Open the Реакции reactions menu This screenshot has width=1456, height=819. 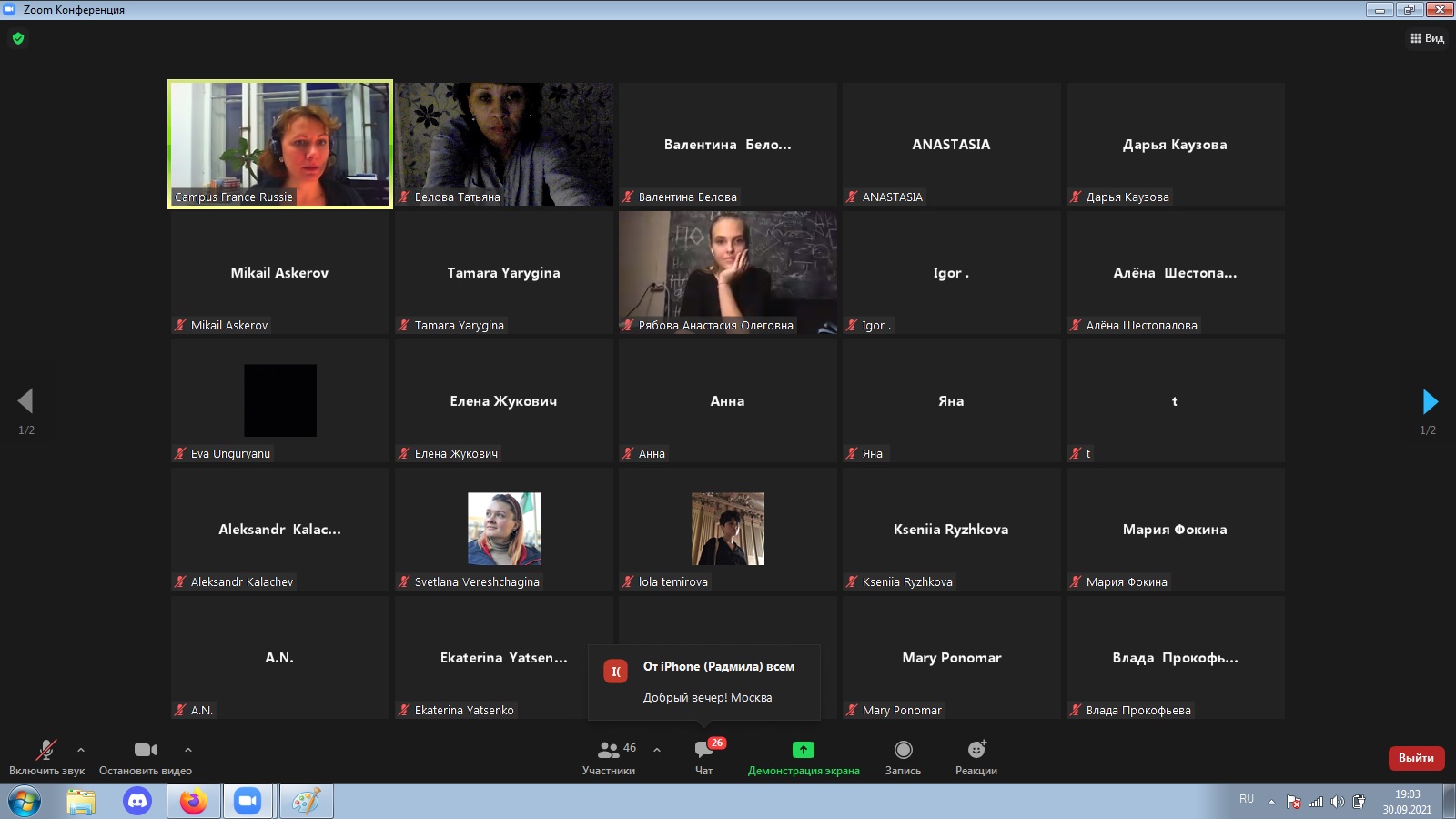(x=976, y=757)
